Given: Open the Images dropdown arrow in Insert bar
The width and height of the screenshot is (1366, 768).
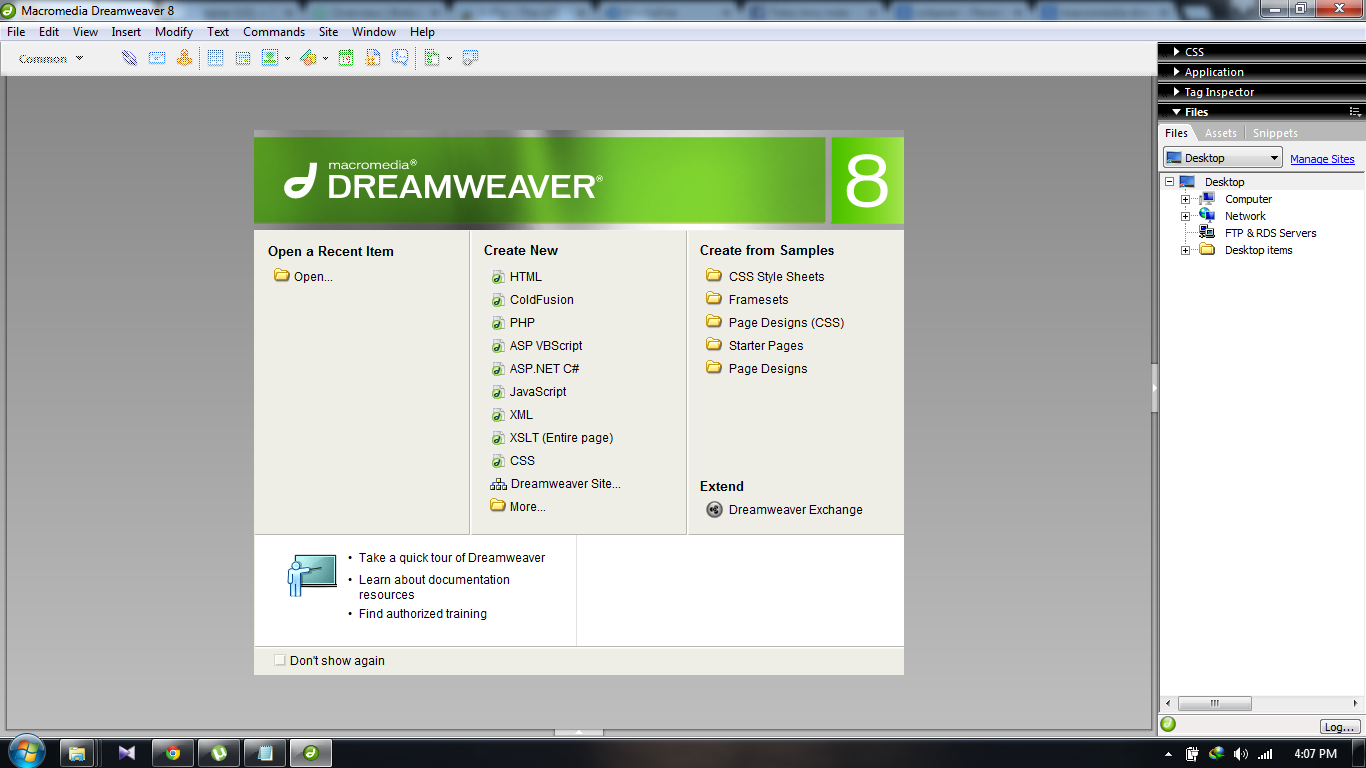Looking at the screenshot, I should coord(287,59).
